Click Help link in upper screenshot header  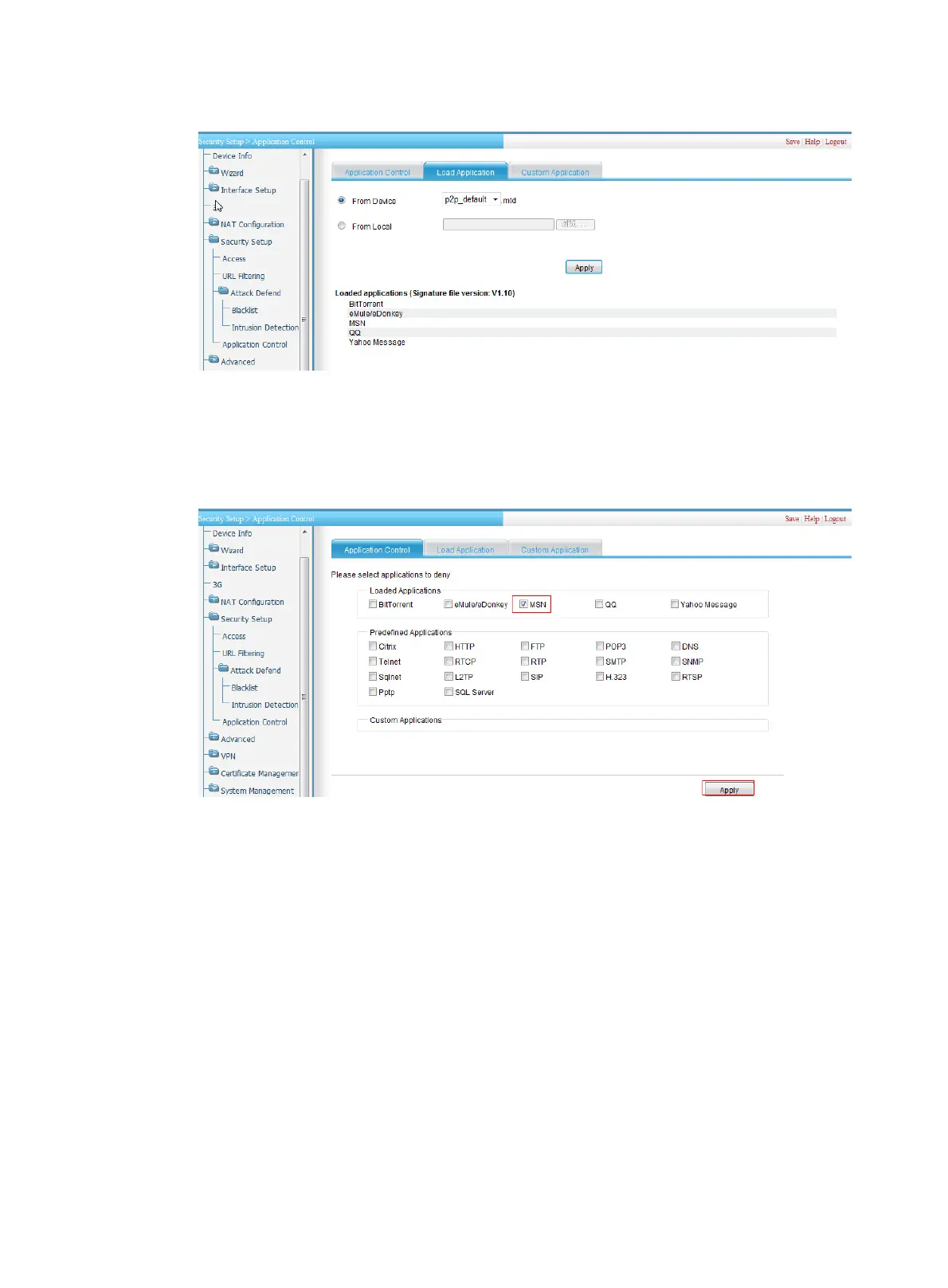[812, 142]
